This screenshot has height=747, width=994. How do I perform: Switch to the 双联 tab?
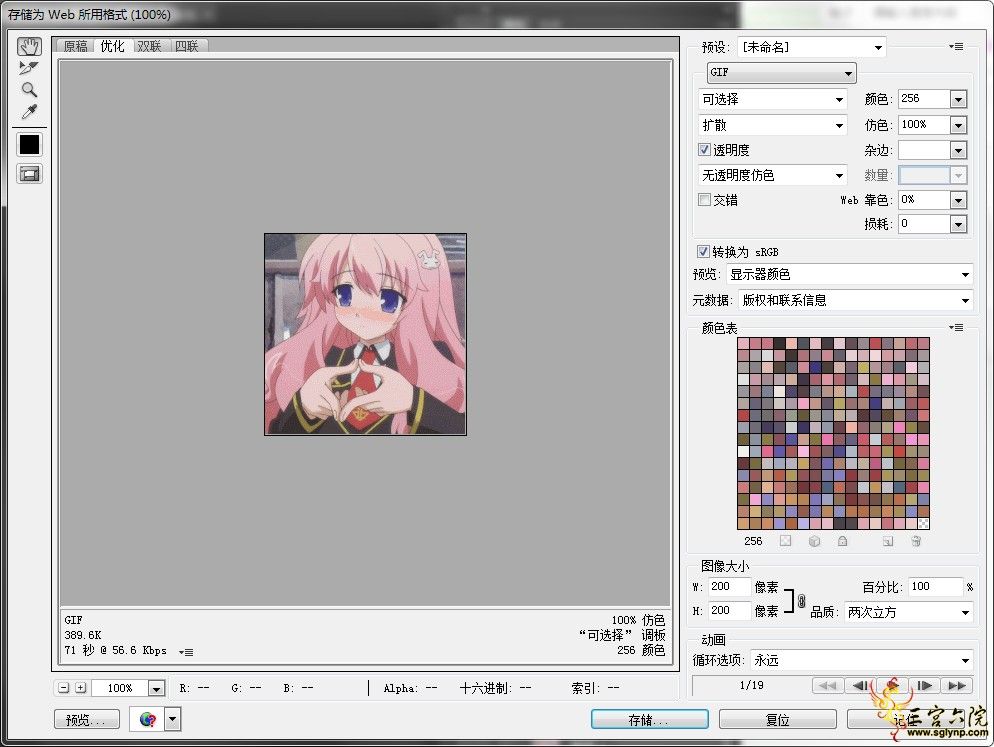point(149,46)
